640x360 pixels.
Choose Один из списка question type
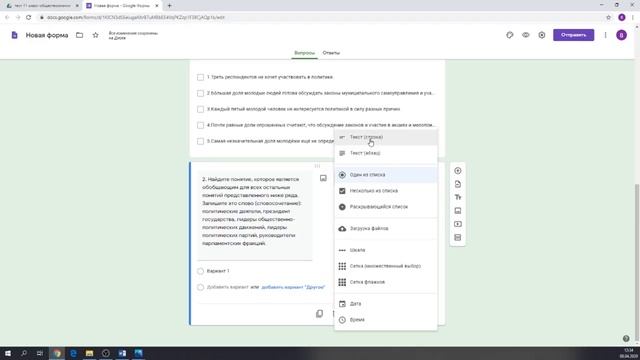(x=386, y=175)
